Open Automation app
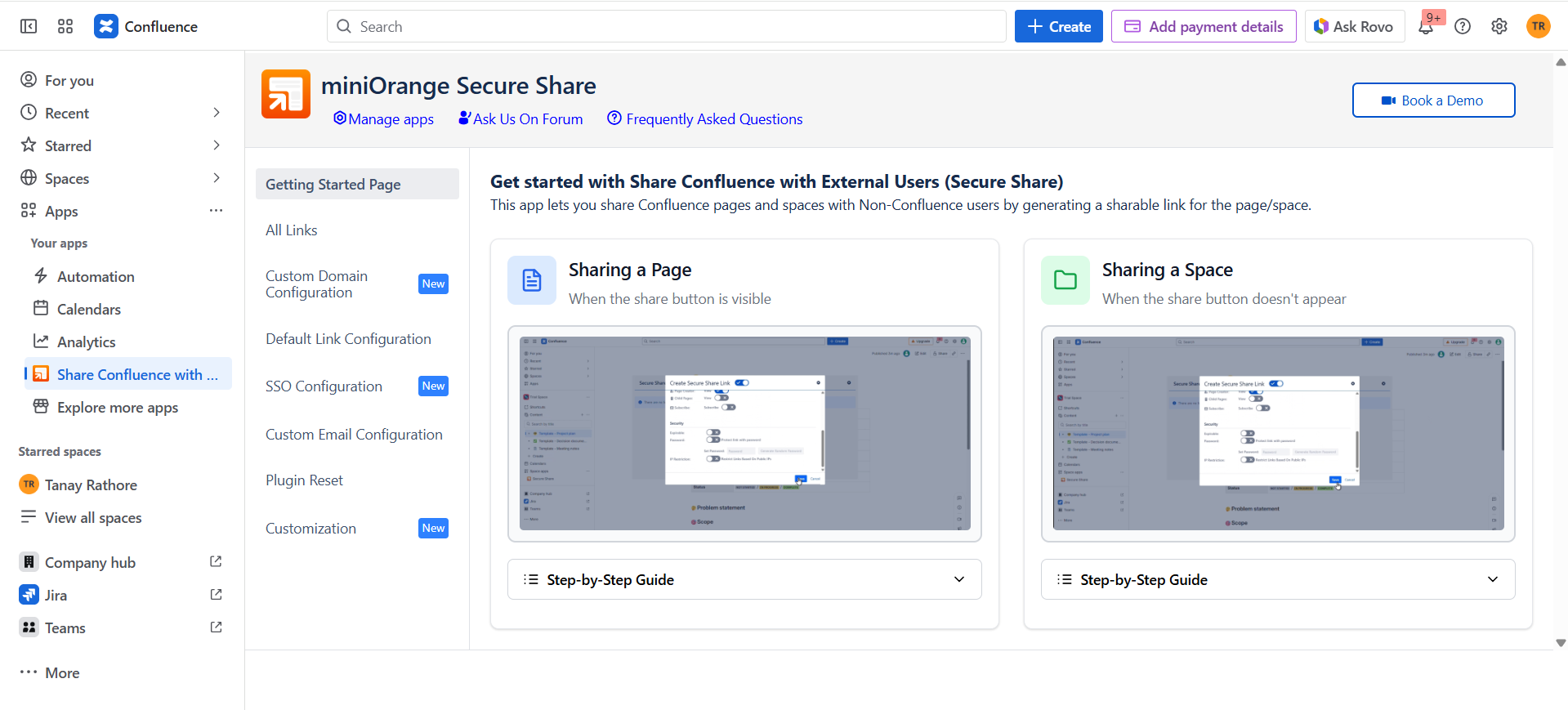The height and width of the screenshot is (710, 1568). [96, 276]
